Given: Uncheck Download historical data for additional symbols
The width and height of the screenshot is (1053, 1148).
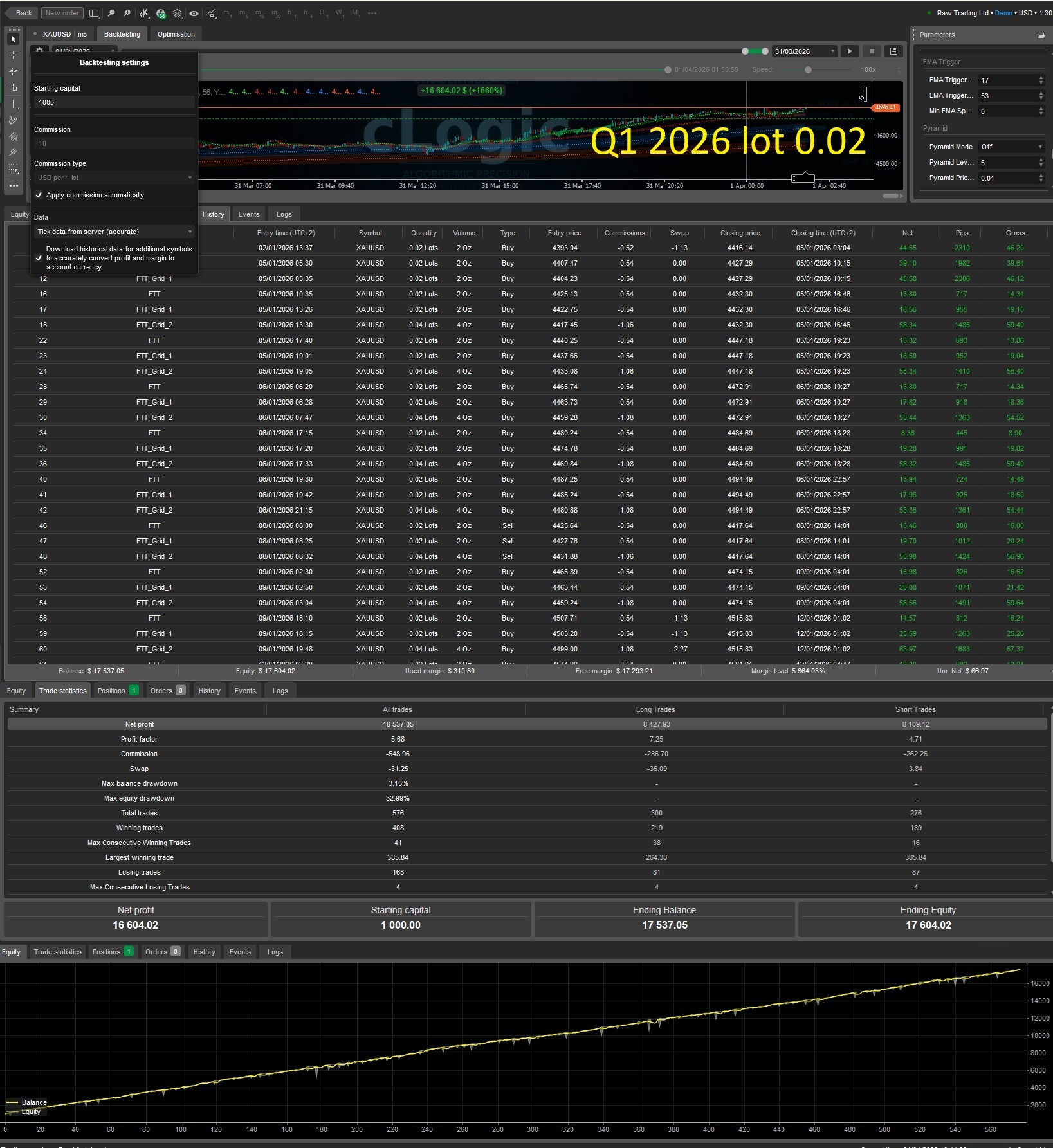Looking at the screenshot, I should pyautogui.click(x=39, y=258).
